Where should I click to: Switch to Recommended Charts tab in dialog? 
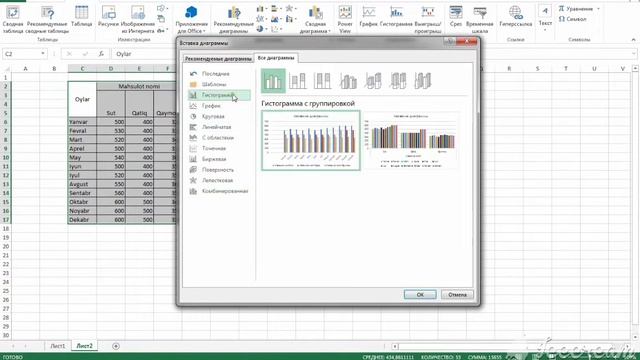click(x=218, y=59)
